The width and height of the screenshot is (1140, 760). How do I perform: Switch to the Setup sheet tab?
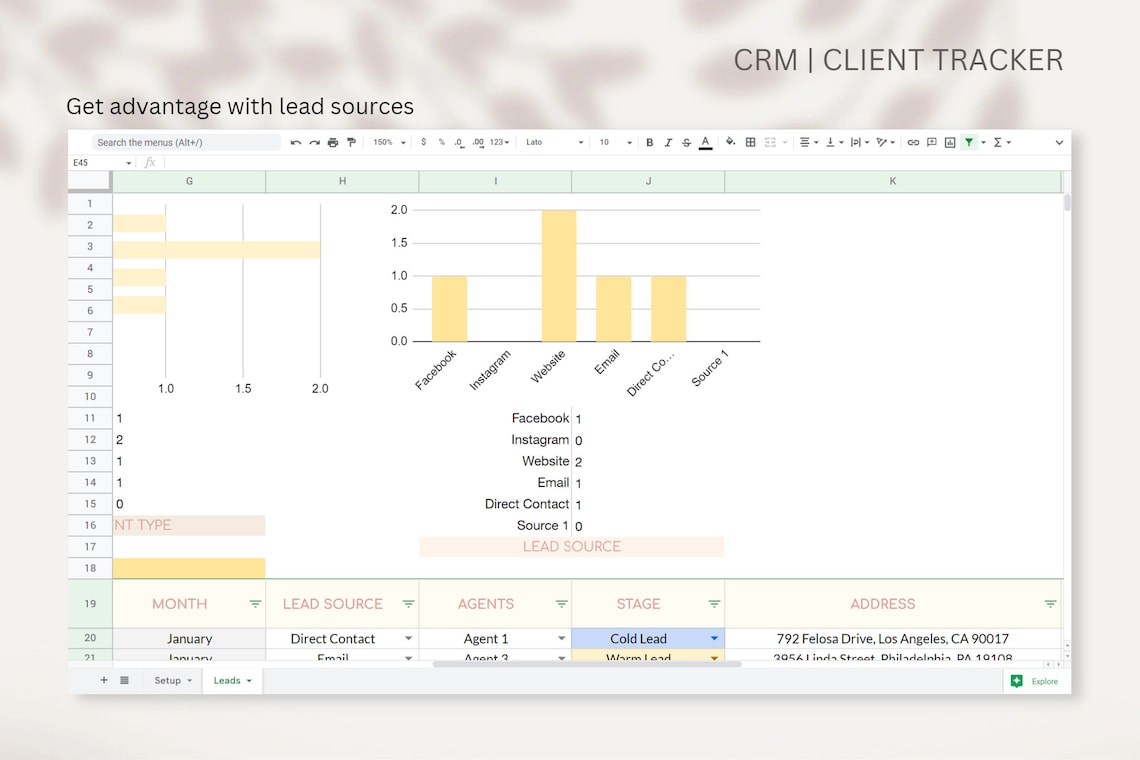pos(170,680)
